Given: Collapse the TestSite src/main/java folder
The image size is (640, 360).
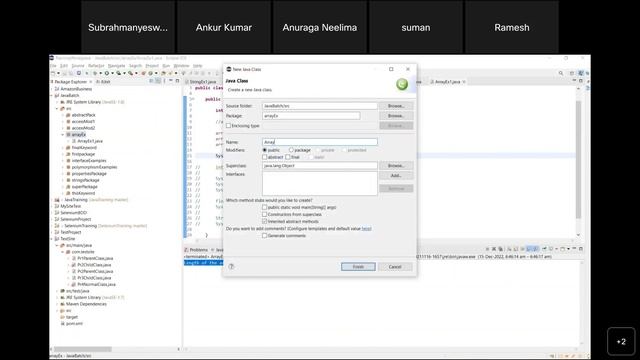Looking at the screenshot, I should (57, 246).
